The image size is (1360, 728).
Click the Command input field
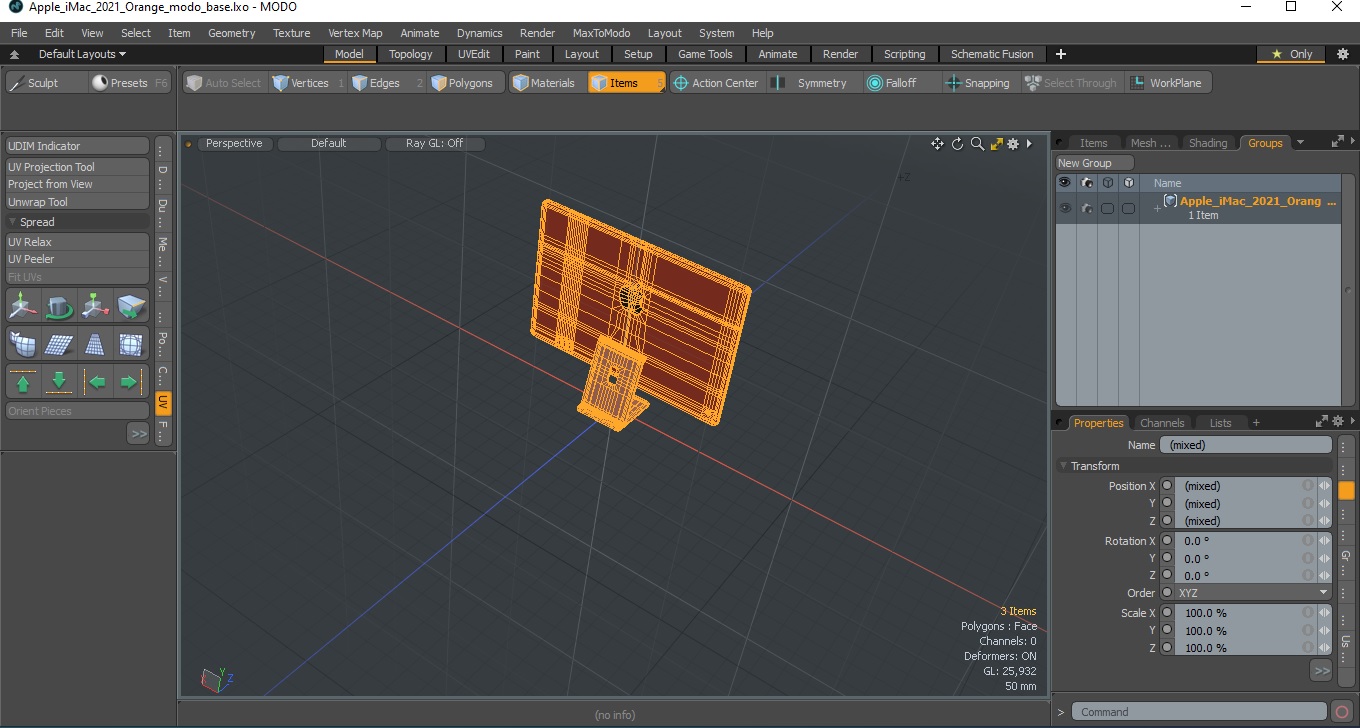point(1201,712)
